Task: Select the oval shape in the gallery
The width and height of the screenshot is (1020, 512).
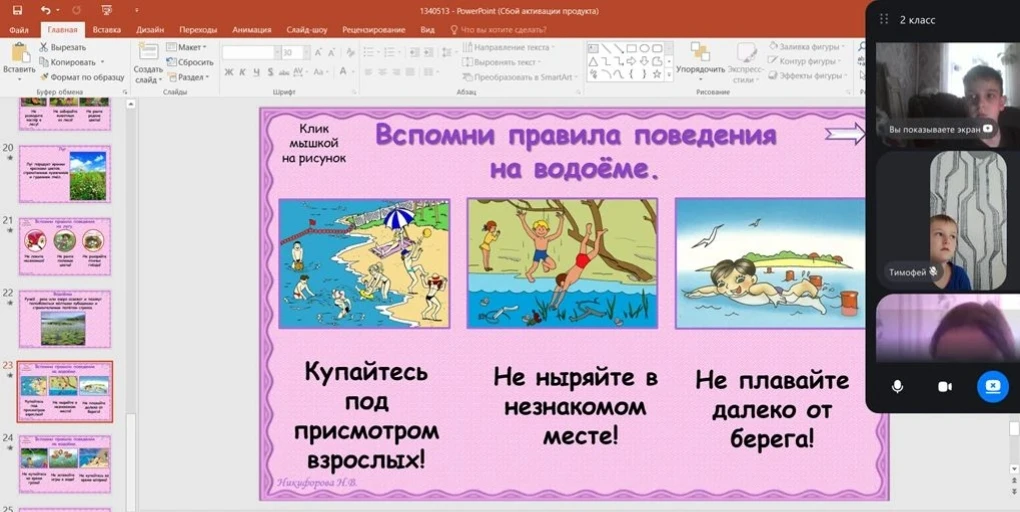Action: (644, 48)
